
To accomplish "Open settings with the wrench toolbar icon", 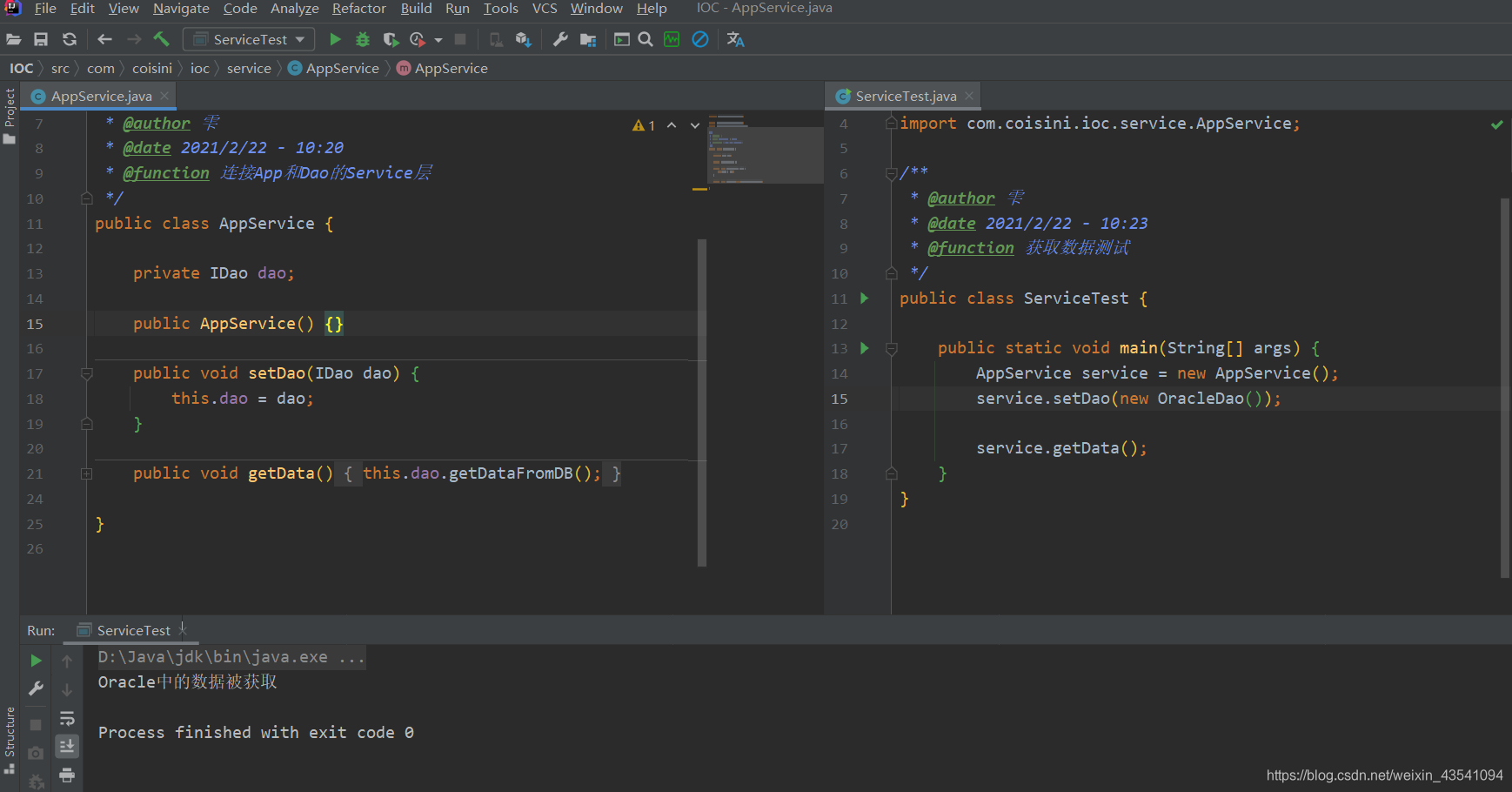I will tap(560, 39).
